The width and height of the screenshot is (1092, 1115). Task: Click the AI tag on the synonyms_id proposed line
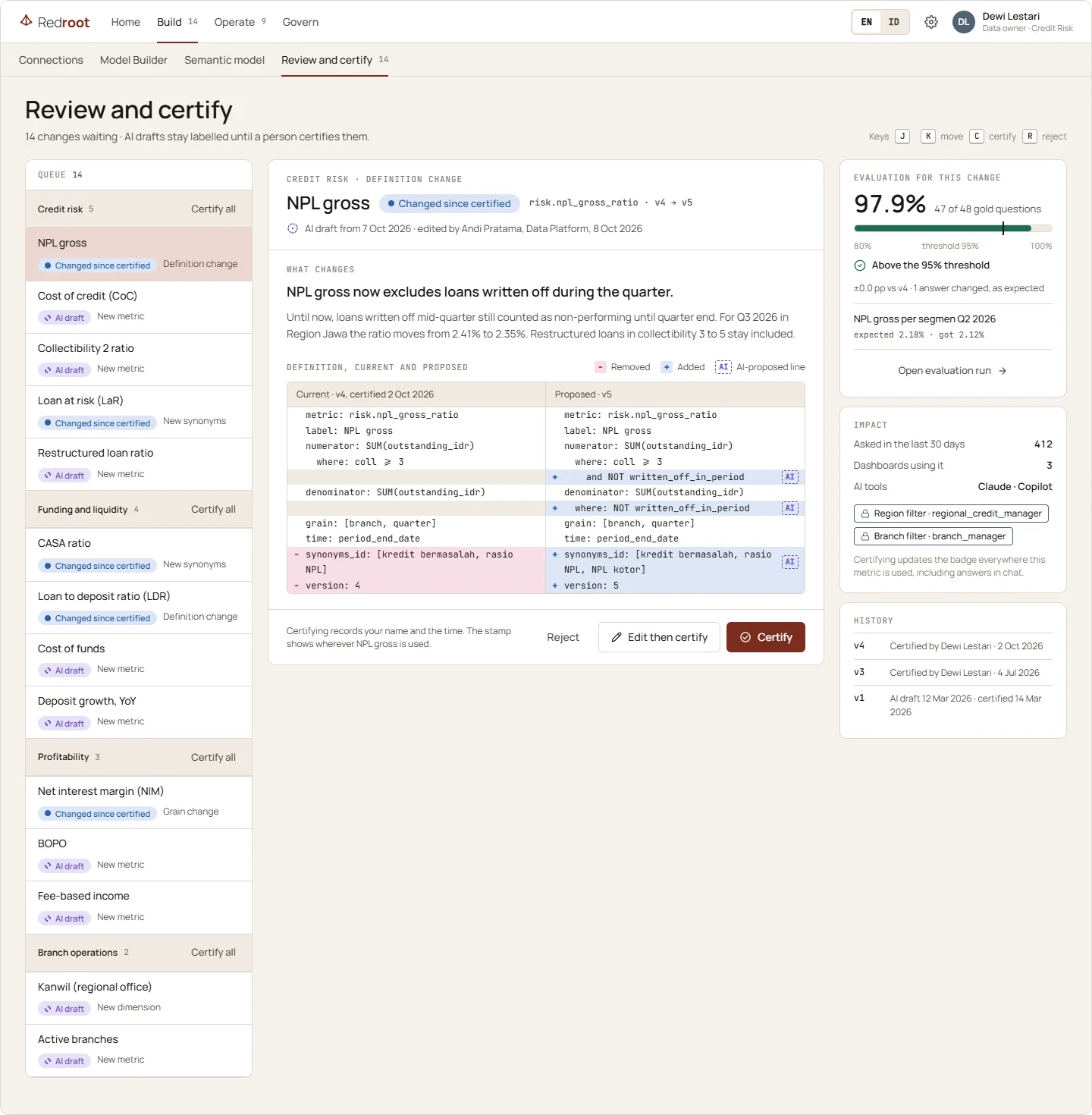coord(790,562)
